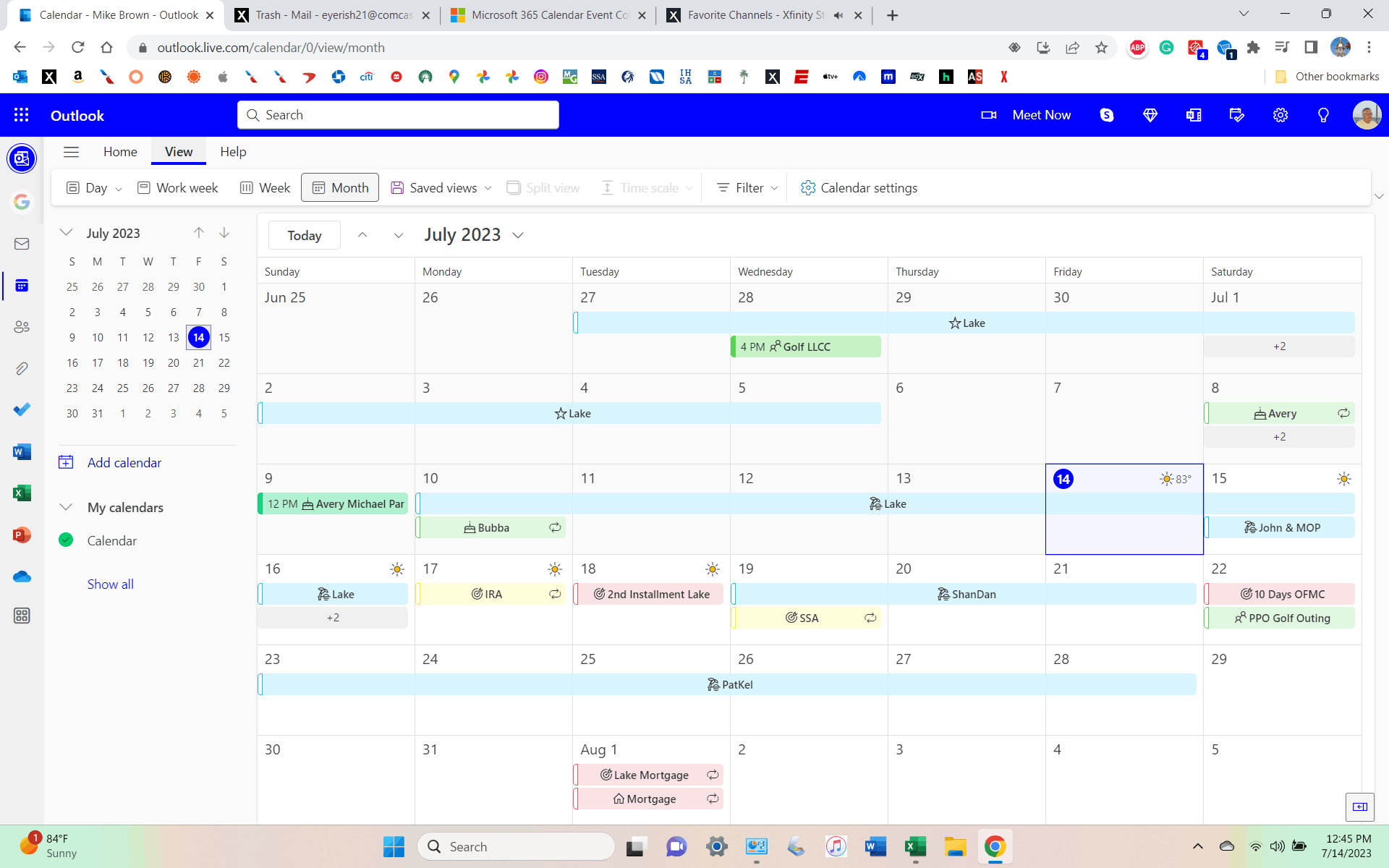
Task: Click Show all calendars link
Action: click(x=111, y=584)
